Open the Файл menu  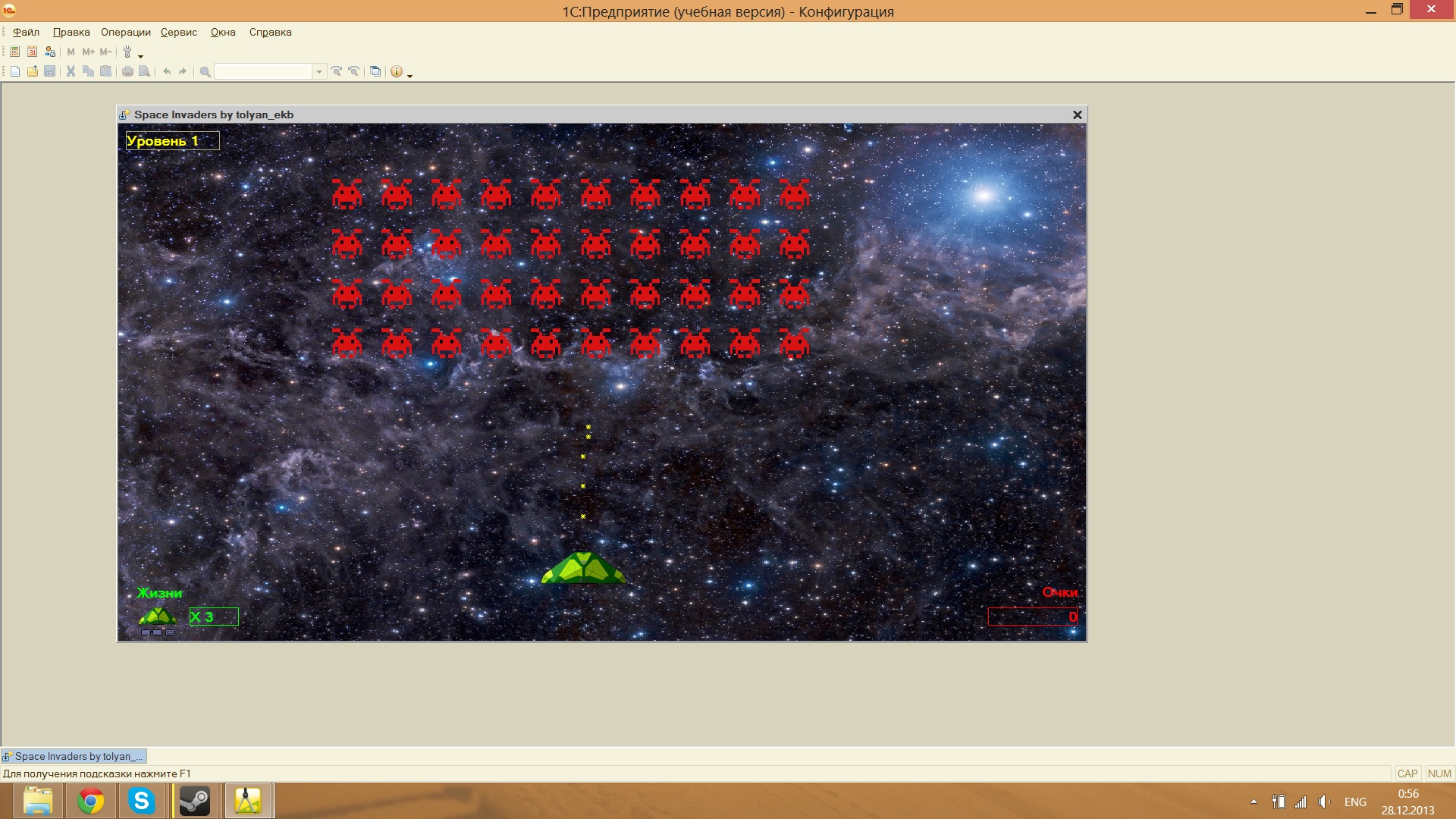pos(26,32)
